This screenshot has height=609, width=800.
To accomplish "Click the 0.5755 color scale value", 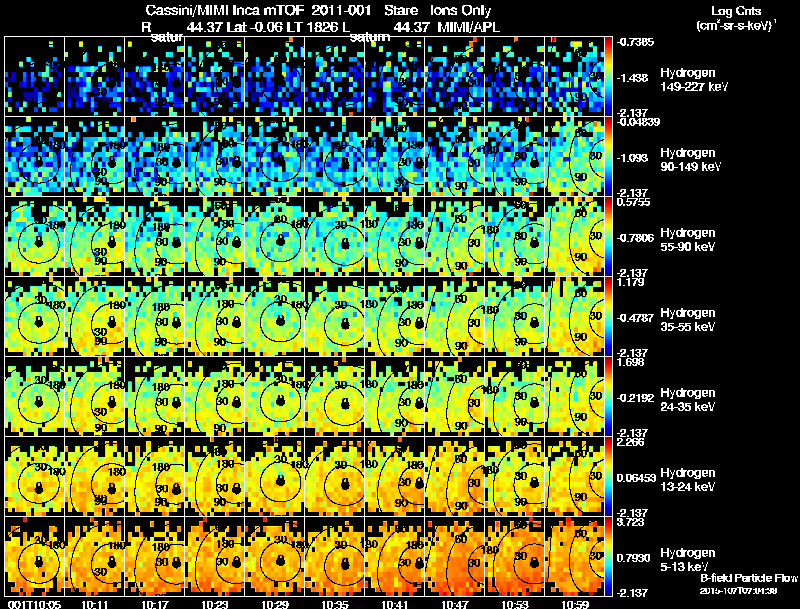I will [633, 202].
